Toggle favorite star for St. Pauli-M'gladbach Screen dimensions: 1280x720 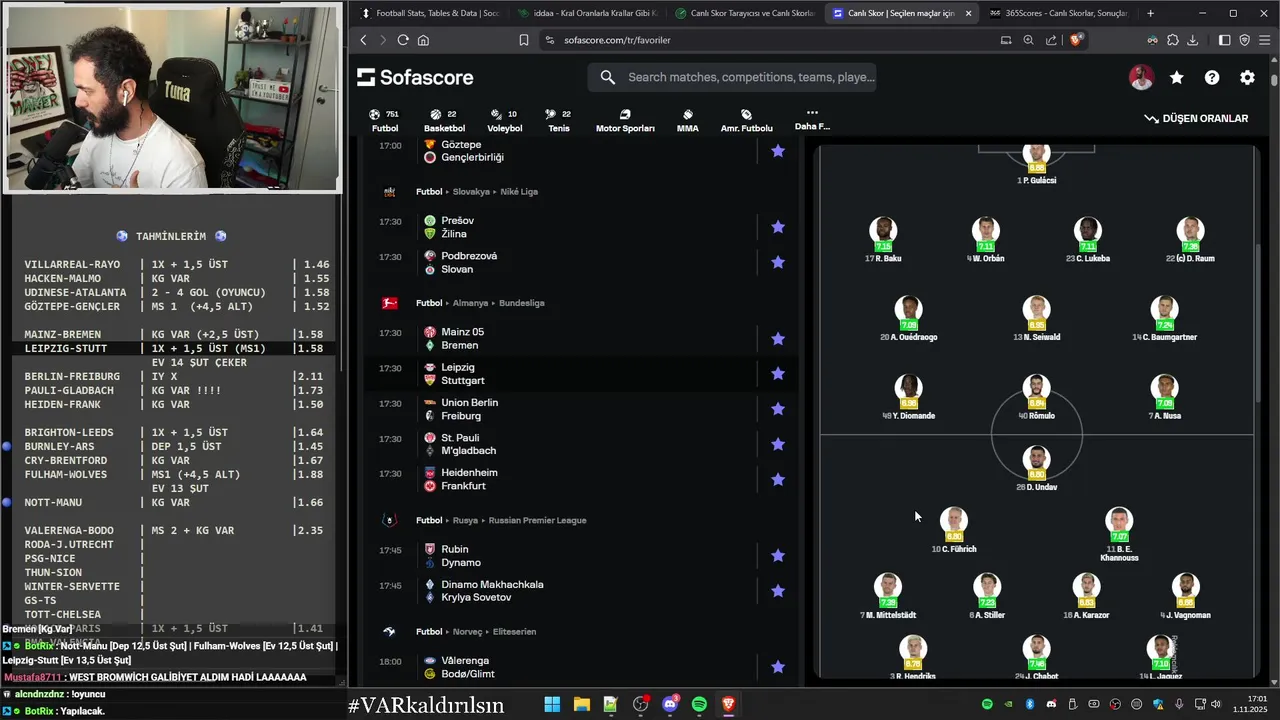point(778,444)
